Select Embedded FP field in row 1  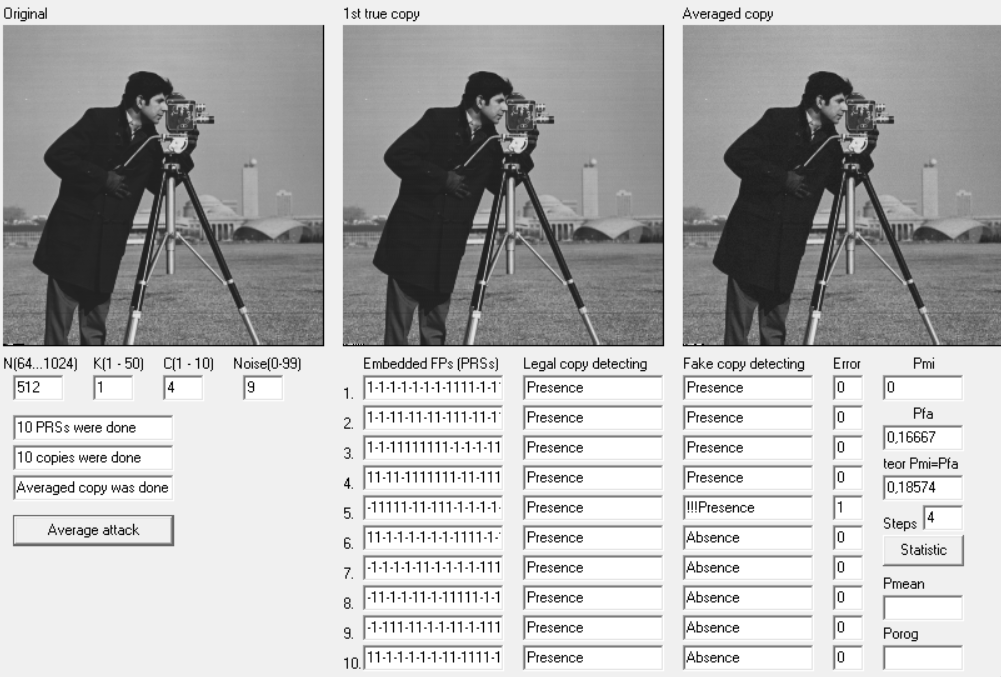433,388
